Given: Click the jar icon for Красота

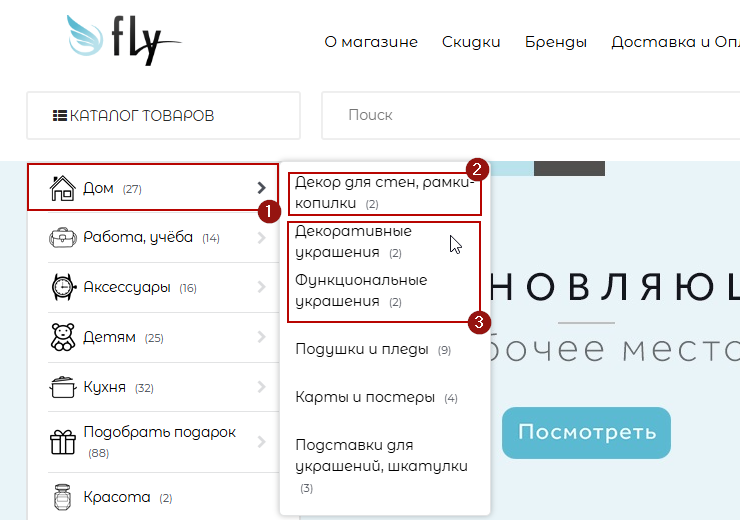Looking at the screenshot, I should [x=63, y=497].
